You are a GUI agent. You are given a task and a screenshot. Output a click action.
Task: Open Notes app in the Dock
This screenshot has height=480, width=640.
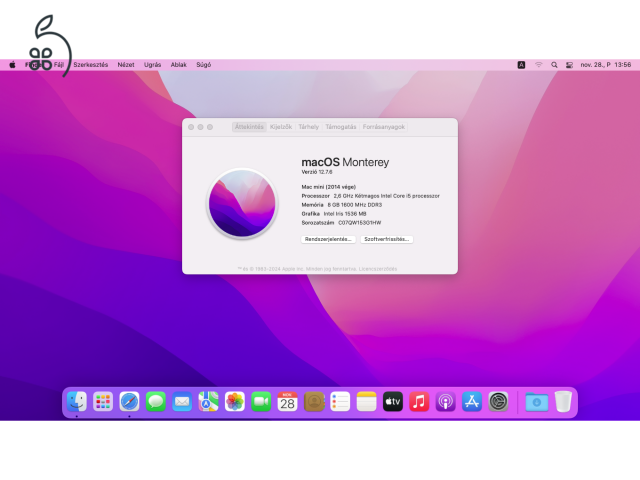pyautogui.click(x=367, y=402)
